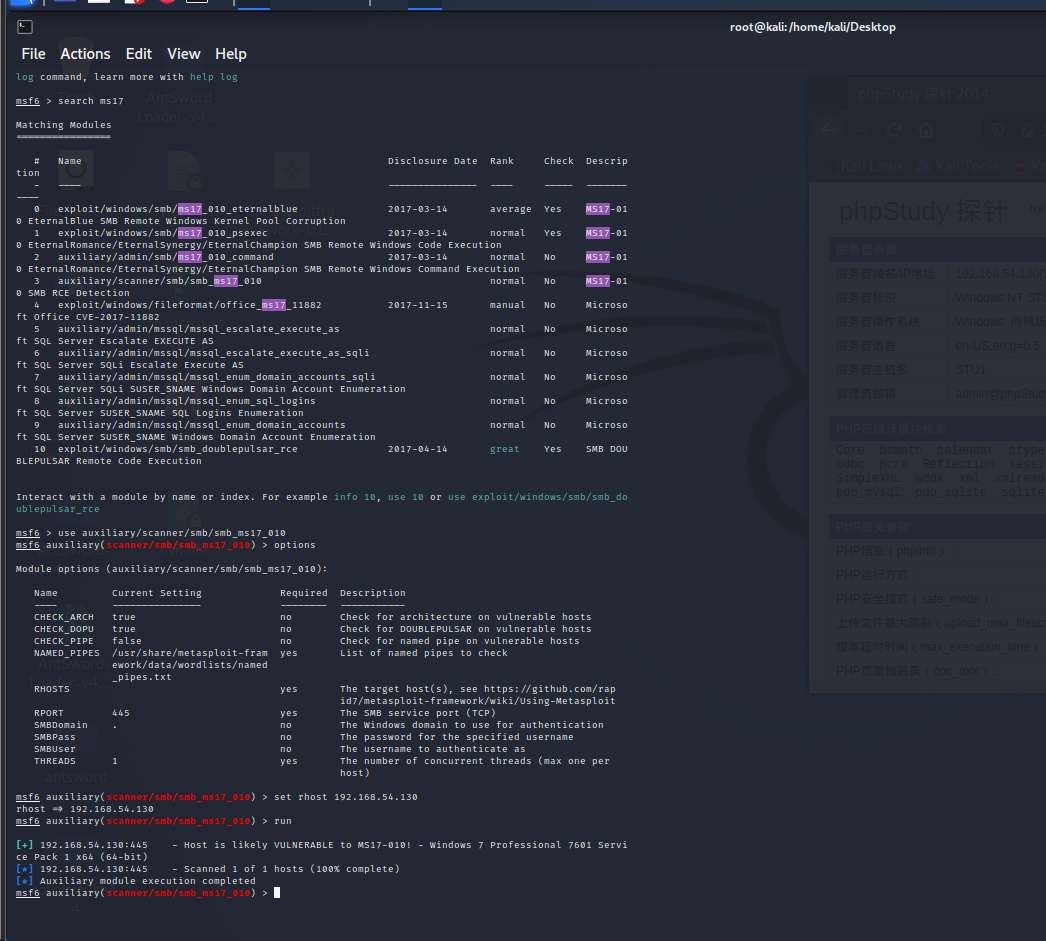The width and height of the screenshot is (1046, 941).
Task: Click the 'great' rank value
Action: coord(504,449)
